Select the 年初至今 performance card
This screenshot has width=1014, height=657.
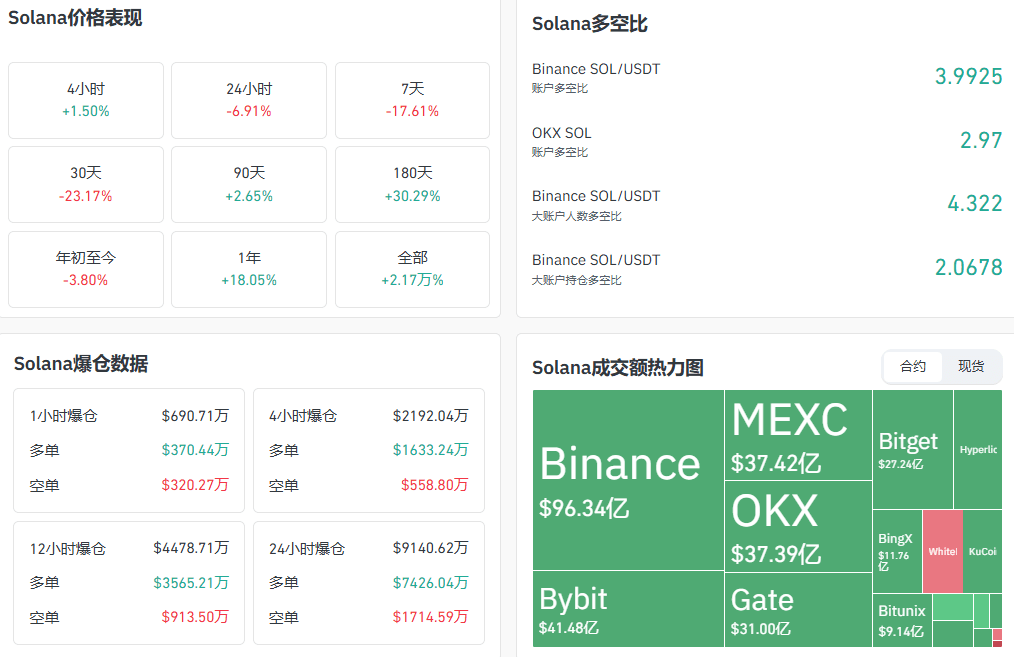pyautogui.click(x=86, y=269)
